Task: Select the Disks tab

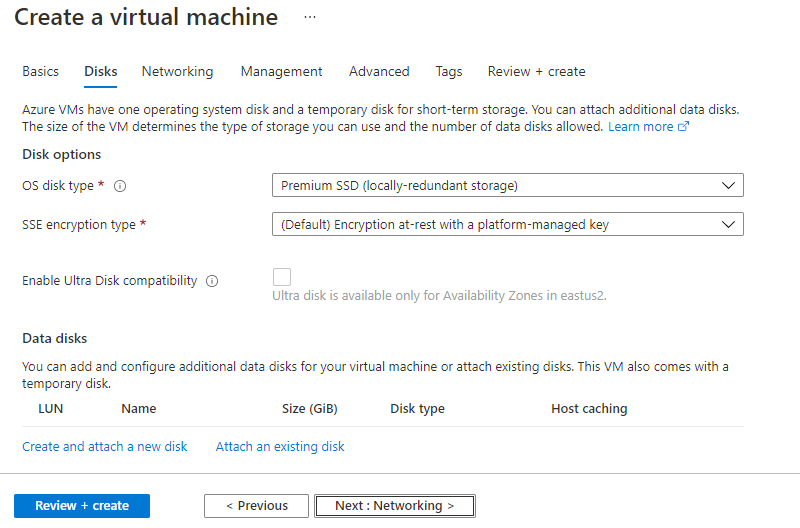Action: click(101, 71)
